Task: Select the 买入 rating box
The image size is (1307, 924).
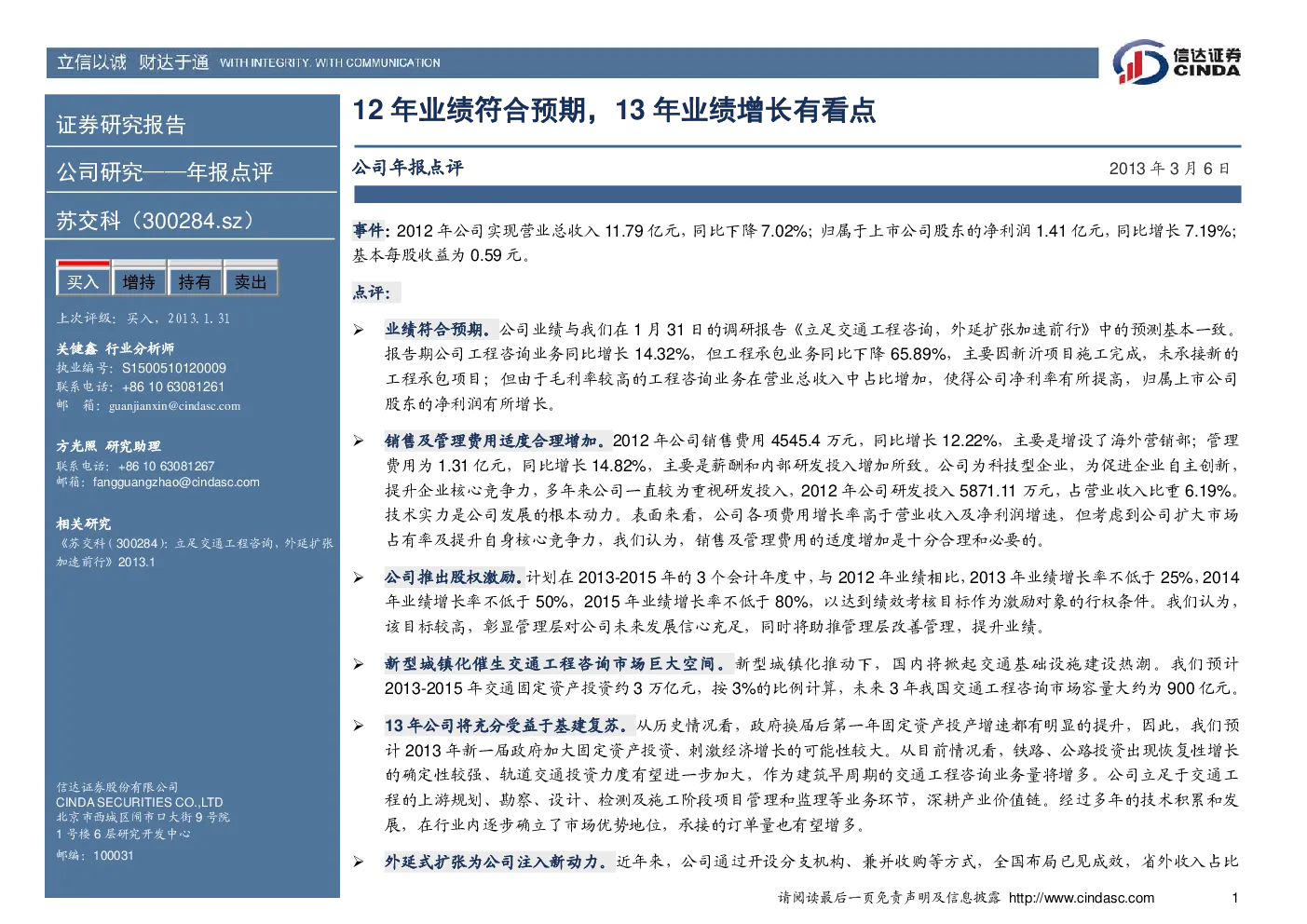Action: (83, 279)
